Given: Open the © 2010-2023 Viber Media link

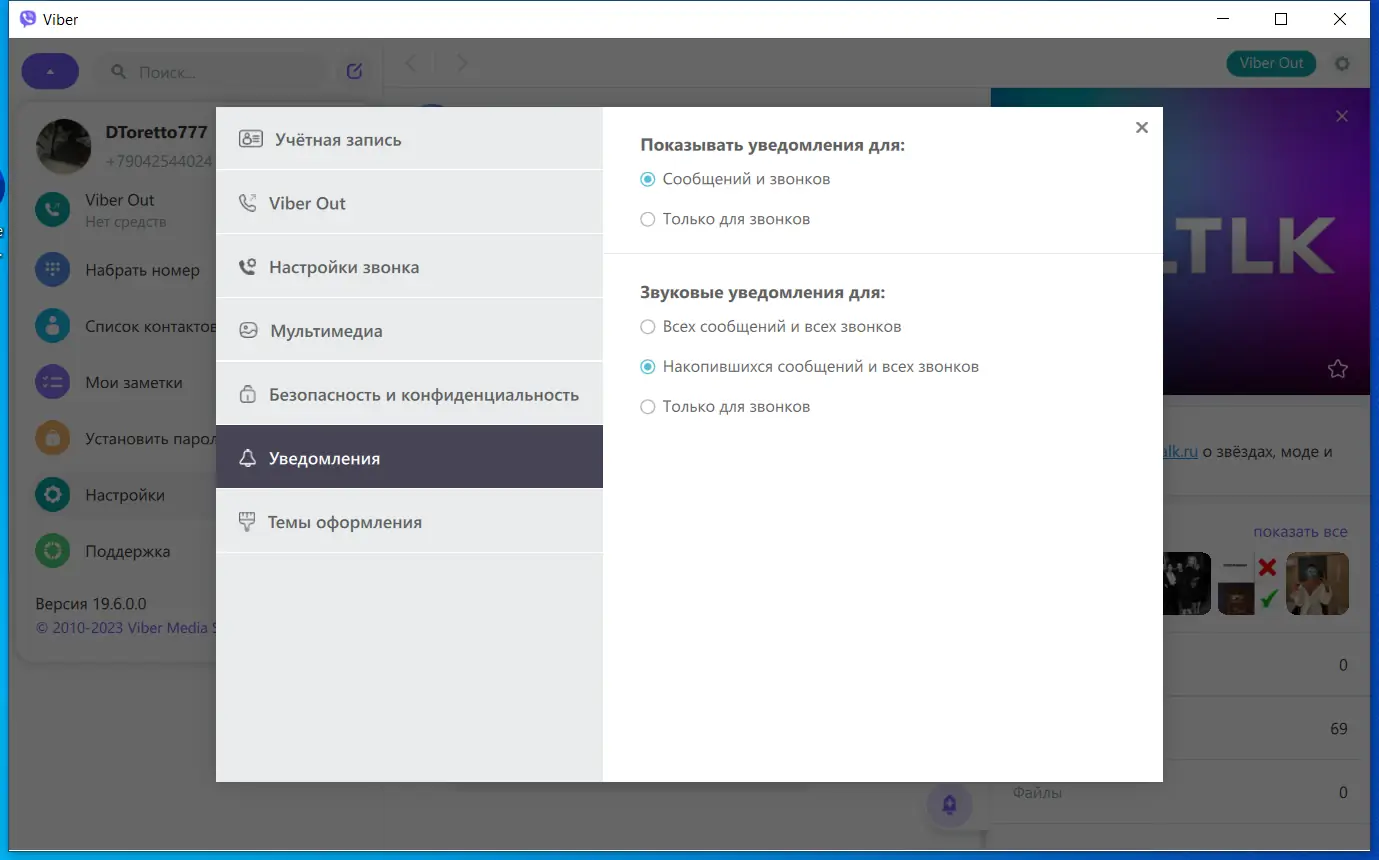Looking at the screenshot, I should (125, 628).
